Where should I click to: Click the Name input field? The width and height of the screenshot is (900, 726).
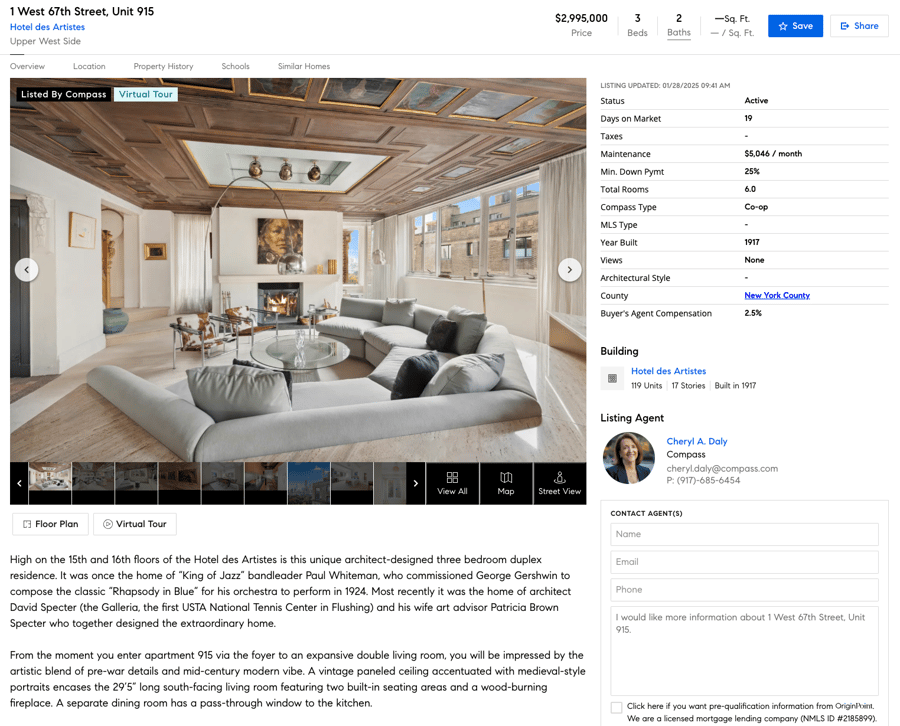tap(744, 534)
